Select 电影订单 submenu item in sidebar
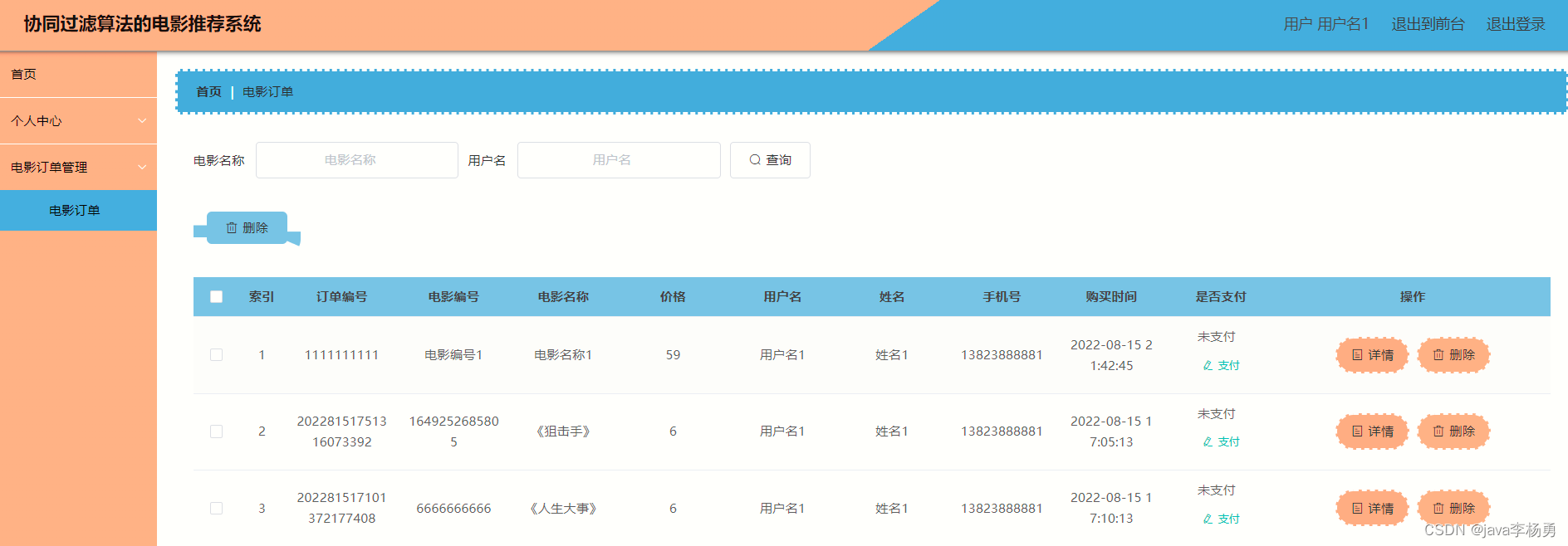Image resolution: width=1568 pixels, height=546 pixels. click(78, 211)
